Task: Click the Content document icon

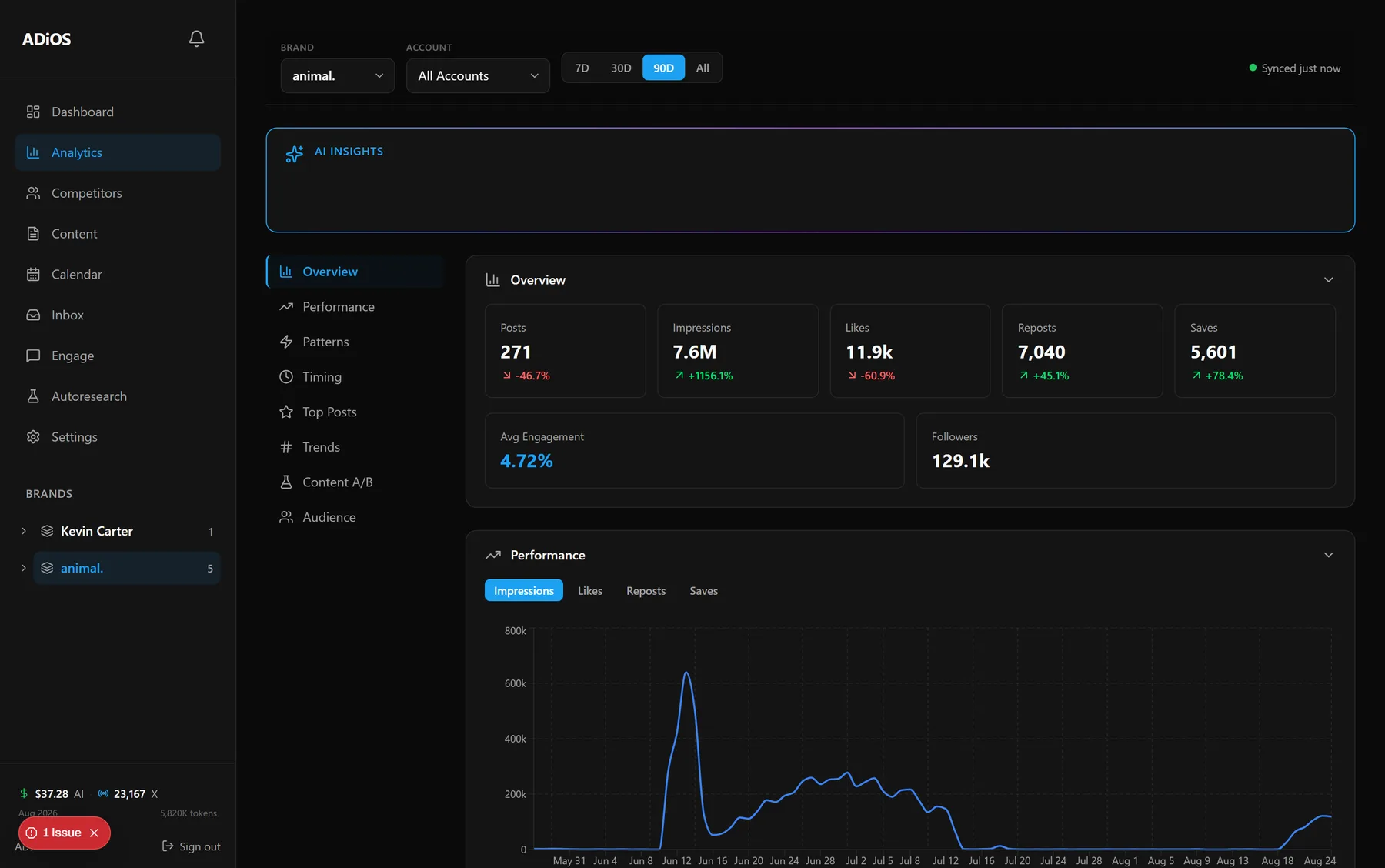Action: point(33,234)
